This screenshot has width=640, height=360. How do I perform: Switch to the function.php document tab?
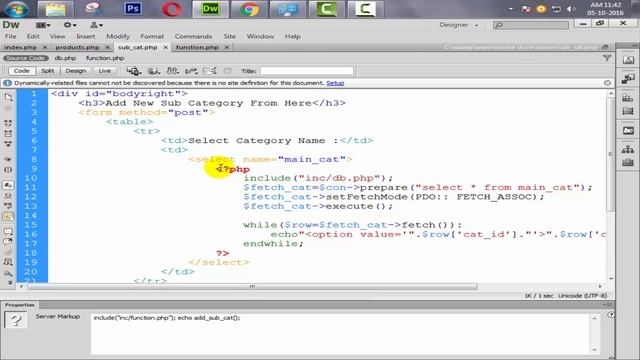[197, 47]
